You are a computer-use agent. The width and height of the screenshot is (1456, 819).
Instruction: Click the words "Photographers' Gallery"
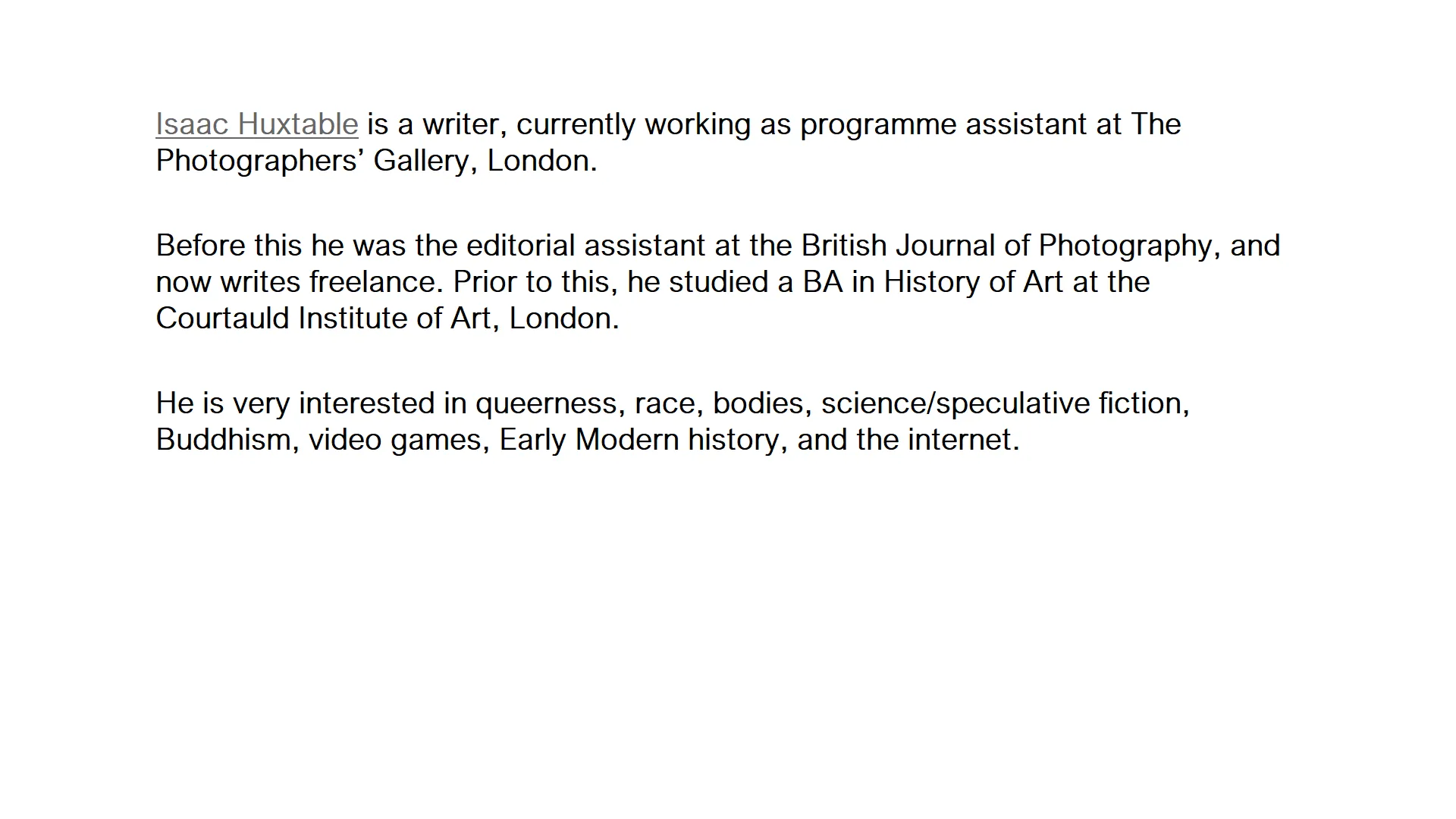click(x=311, y=161)
